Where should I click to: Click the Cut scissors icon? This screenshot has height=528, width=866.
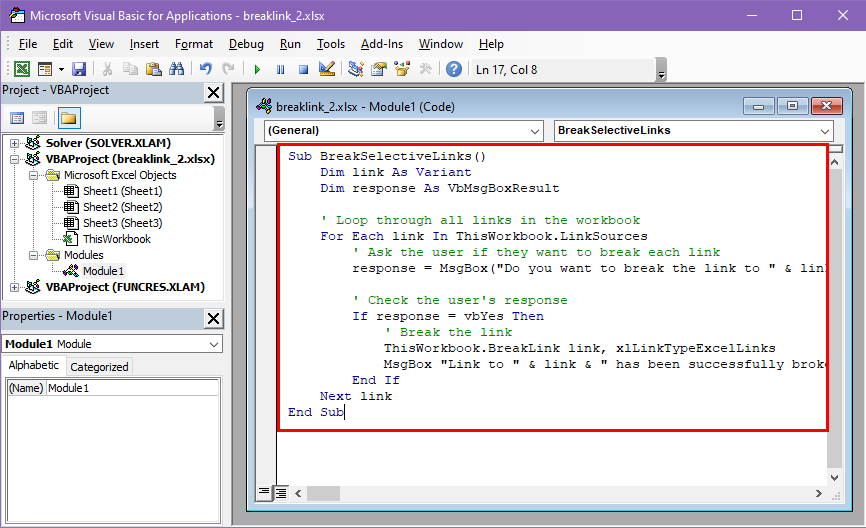[107, 69]
